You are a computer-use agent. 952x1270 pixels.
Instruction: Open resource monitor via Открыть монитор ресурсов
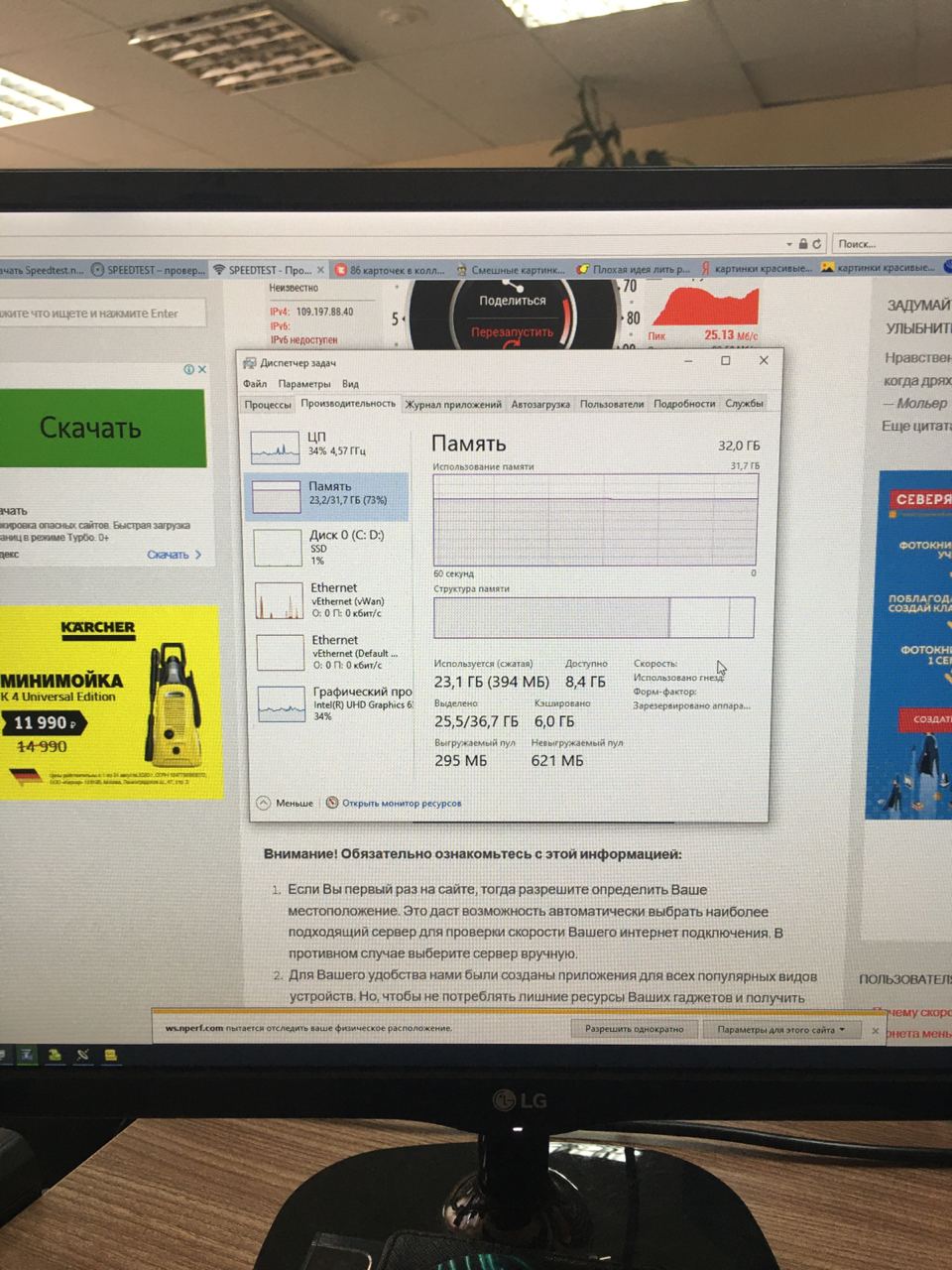click(402, 803)
